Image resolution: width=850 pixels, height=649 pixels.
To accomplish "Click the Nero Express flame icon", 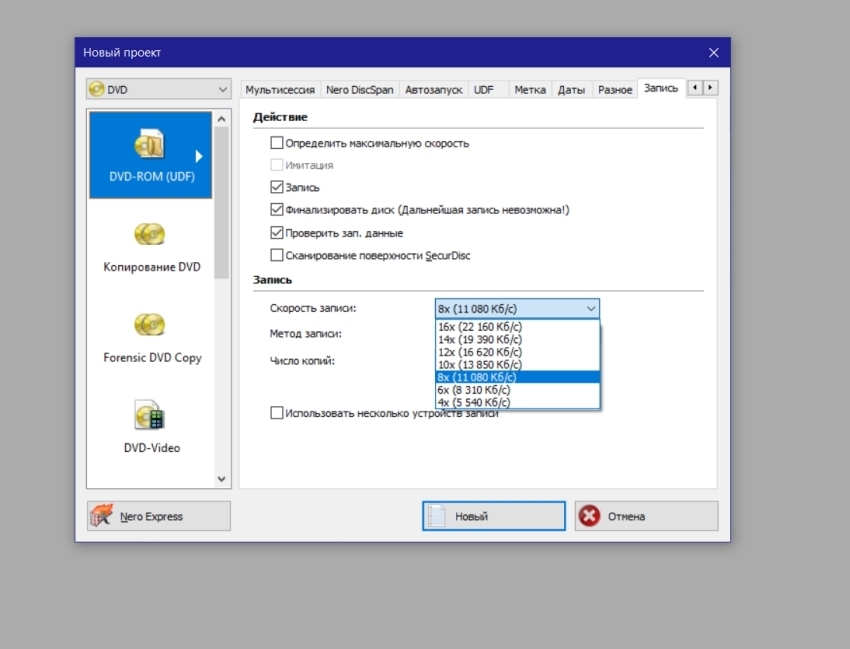I will click(x=101, y=516).
